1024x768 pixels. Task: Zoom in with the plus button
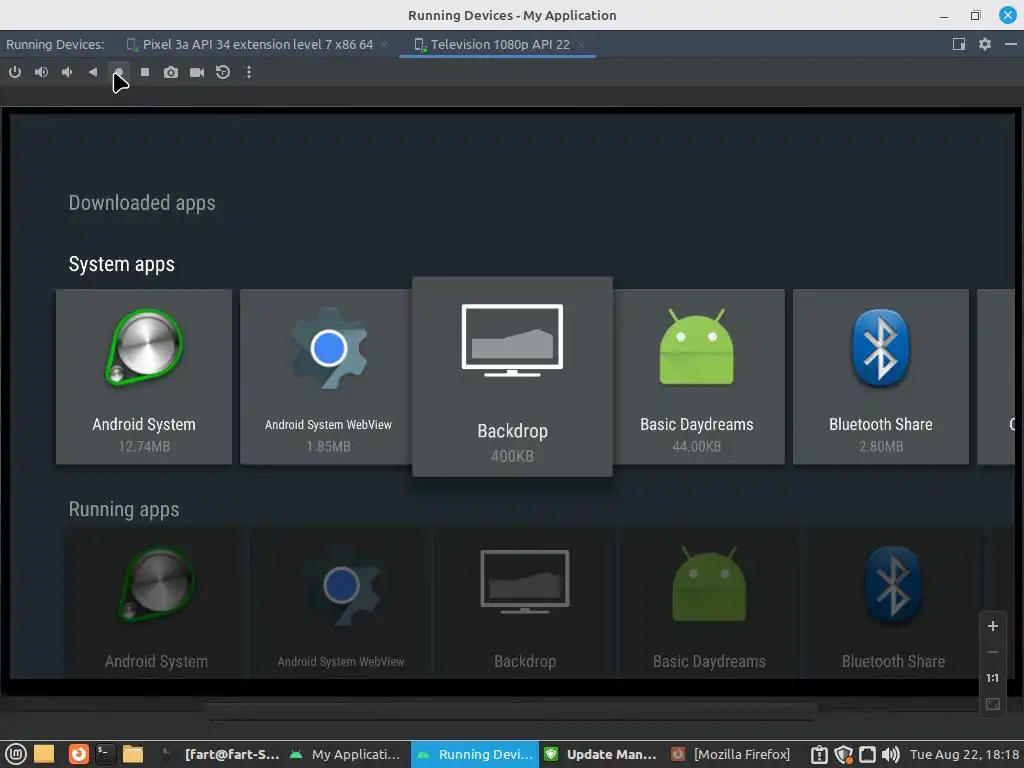point(993,626)
